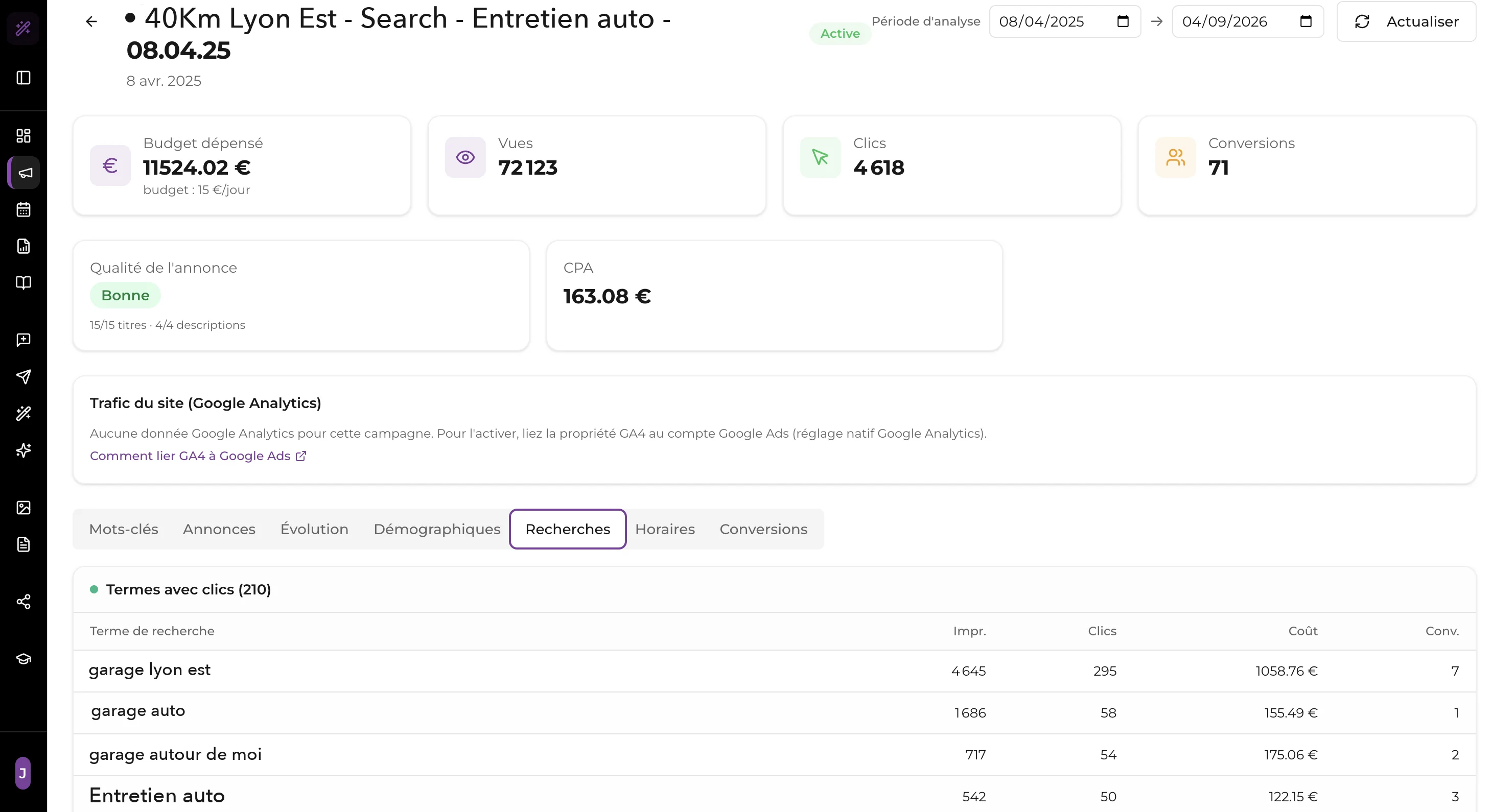
Task: Open the J user avatar
Action: coord(22,773)
